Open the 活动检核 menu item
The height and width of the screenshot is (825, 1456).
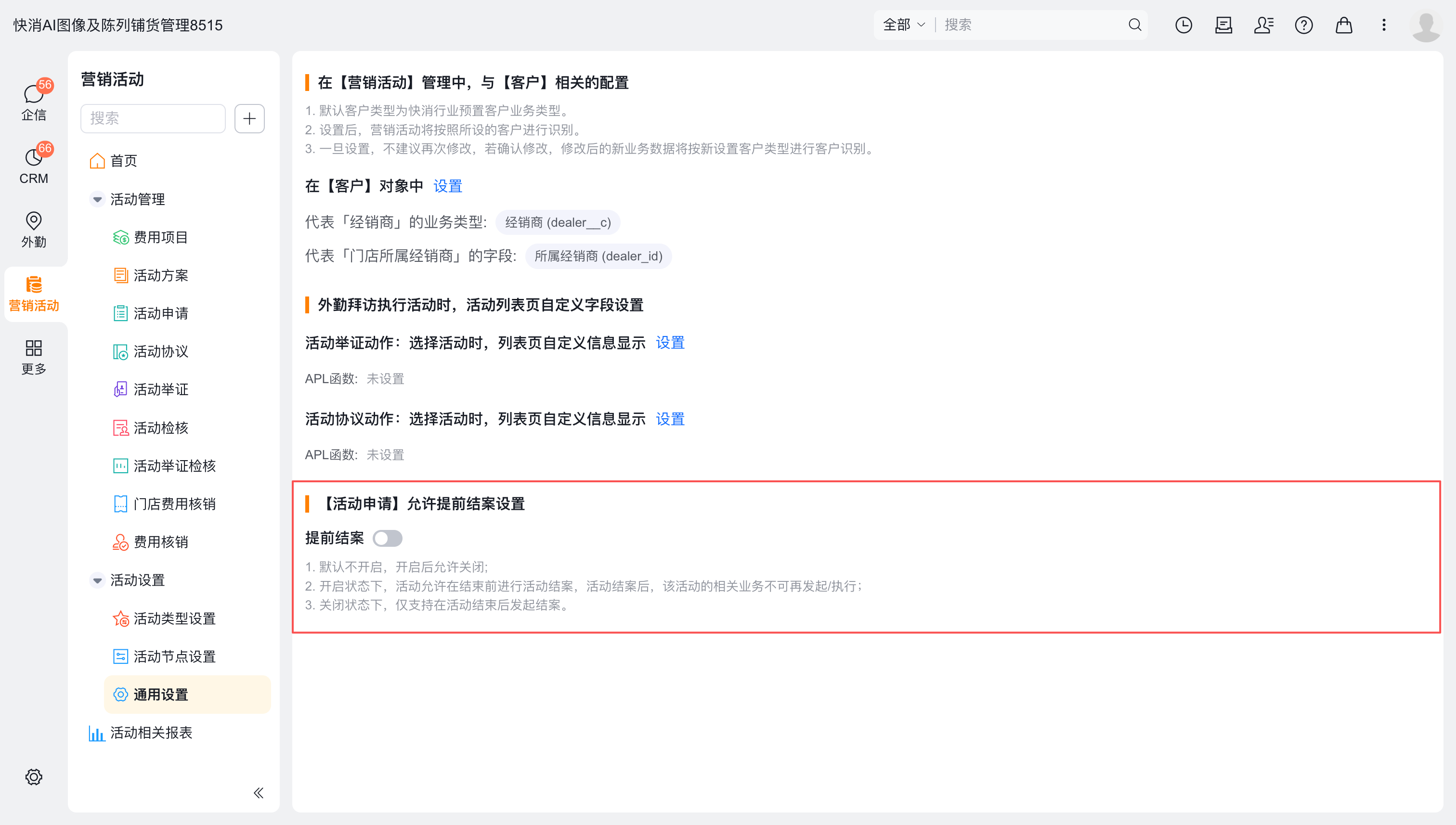151,428
